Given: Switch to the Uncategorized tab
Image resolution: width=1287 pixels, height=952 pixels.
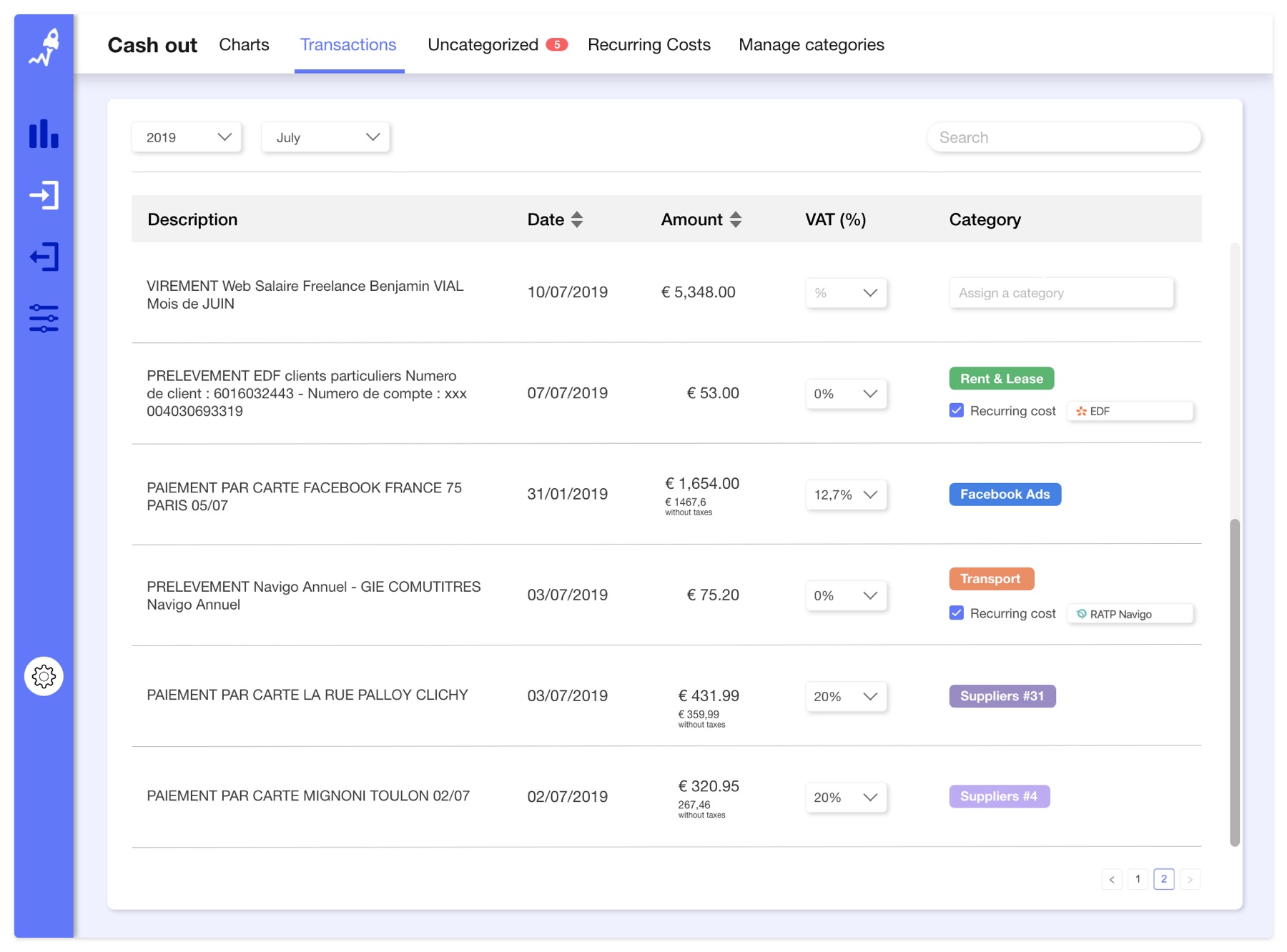Looking at the screenshot, I should pyautogui.click(x=483, y=44).
